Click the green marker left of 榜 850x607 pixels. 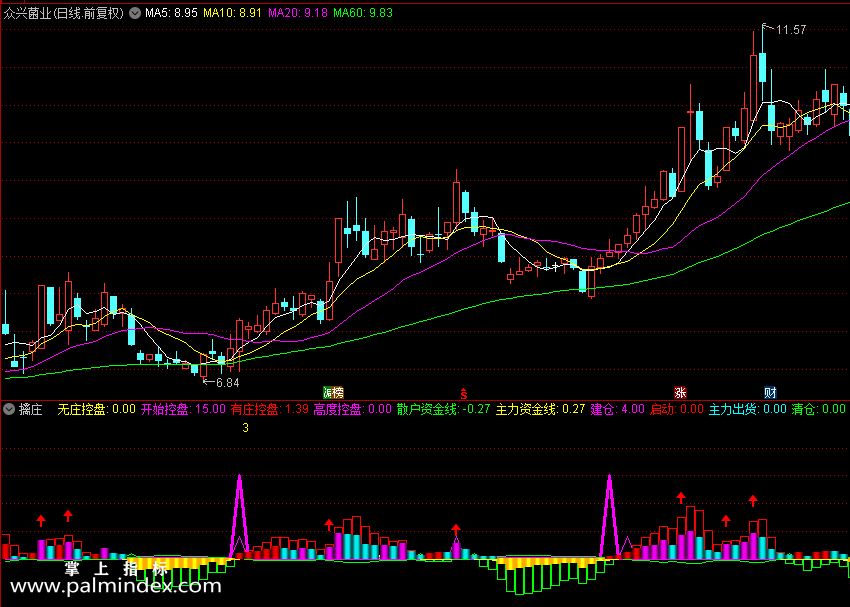[x=327, y=392]
